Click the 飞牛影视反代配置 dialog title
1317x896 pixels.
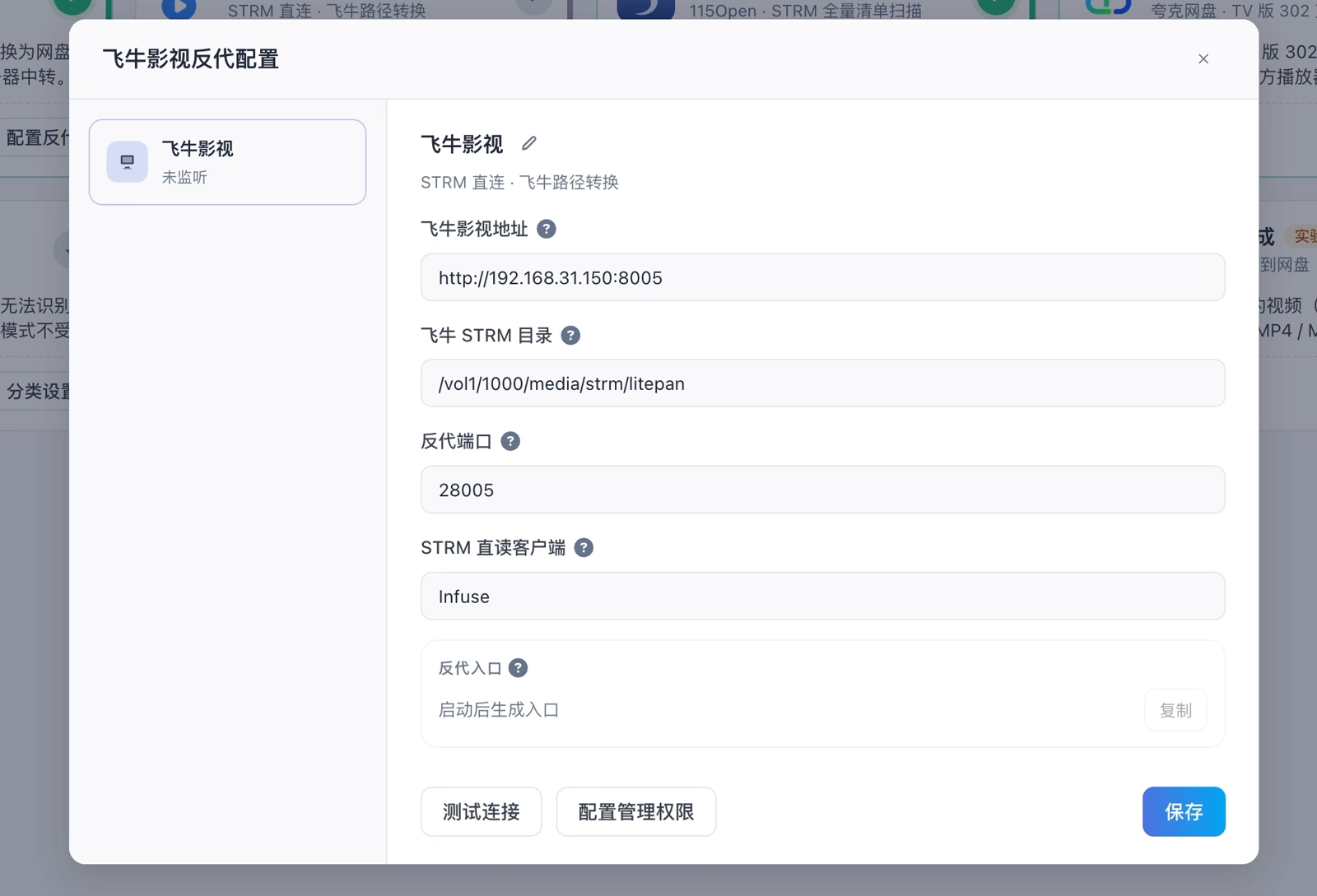[x=191, y=59]
